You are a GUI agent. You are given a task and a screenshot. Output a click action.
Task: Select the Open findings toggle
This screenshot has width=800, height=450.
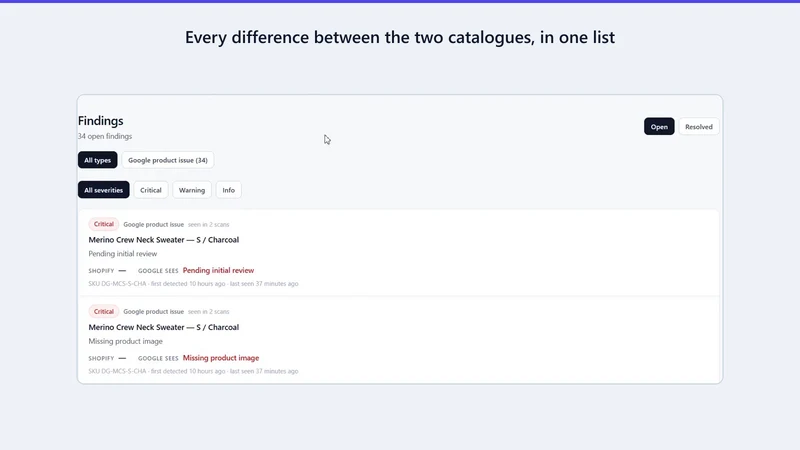pos(659,127)
